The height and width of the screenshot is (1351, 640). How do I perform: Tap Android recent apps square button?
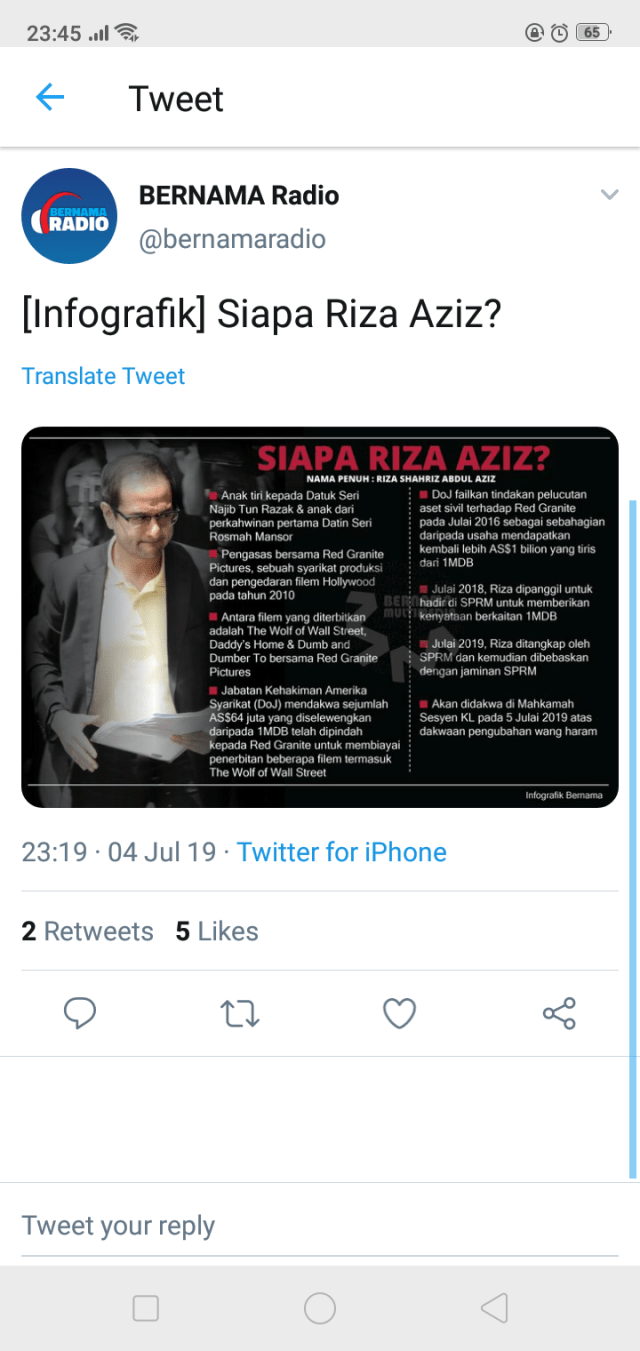146,1308
